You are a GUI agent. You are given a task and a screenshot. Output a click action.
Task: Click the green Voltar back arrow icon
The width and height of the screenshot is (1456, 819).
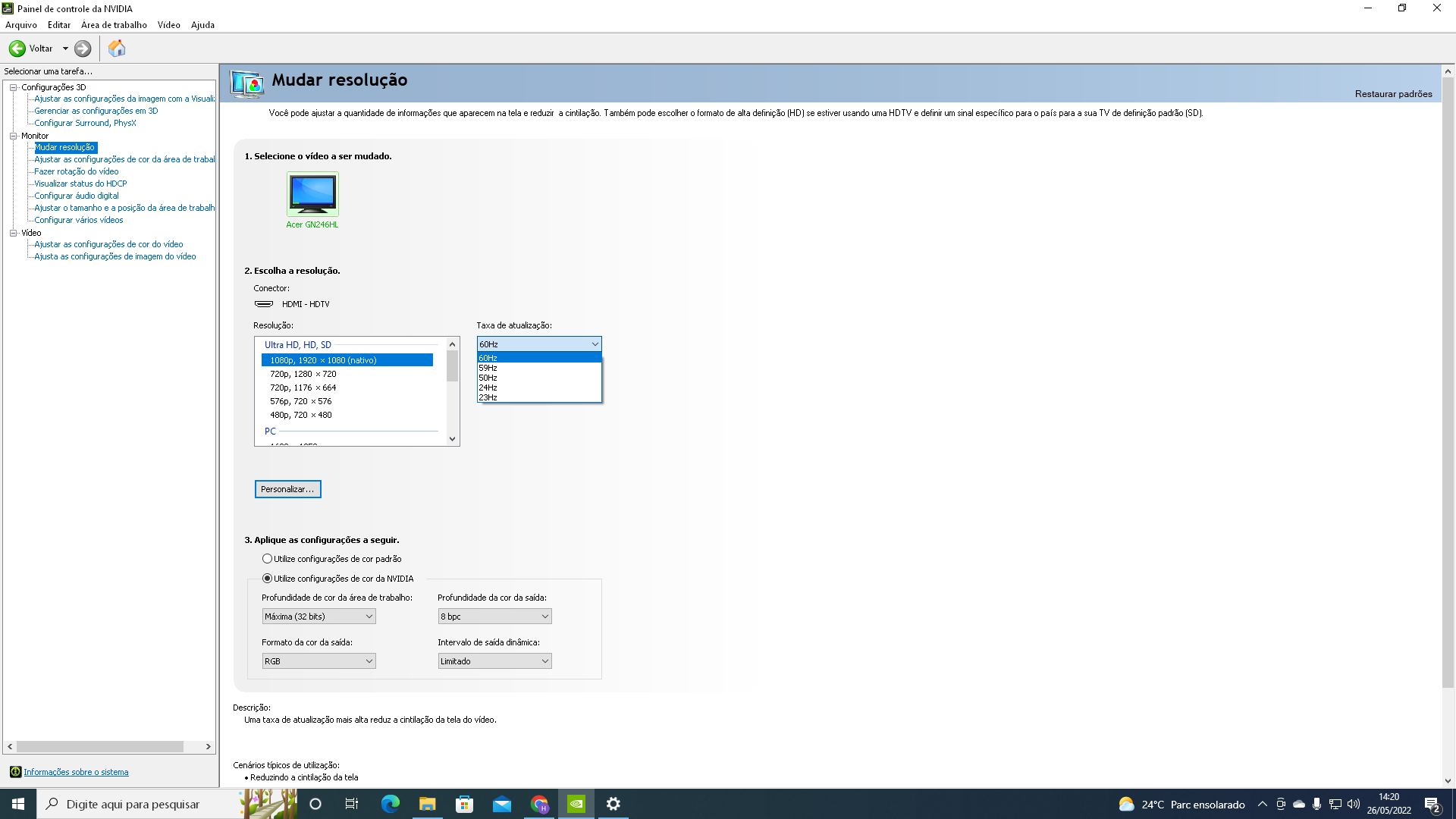pyautogui.click(x=17, y=49)
